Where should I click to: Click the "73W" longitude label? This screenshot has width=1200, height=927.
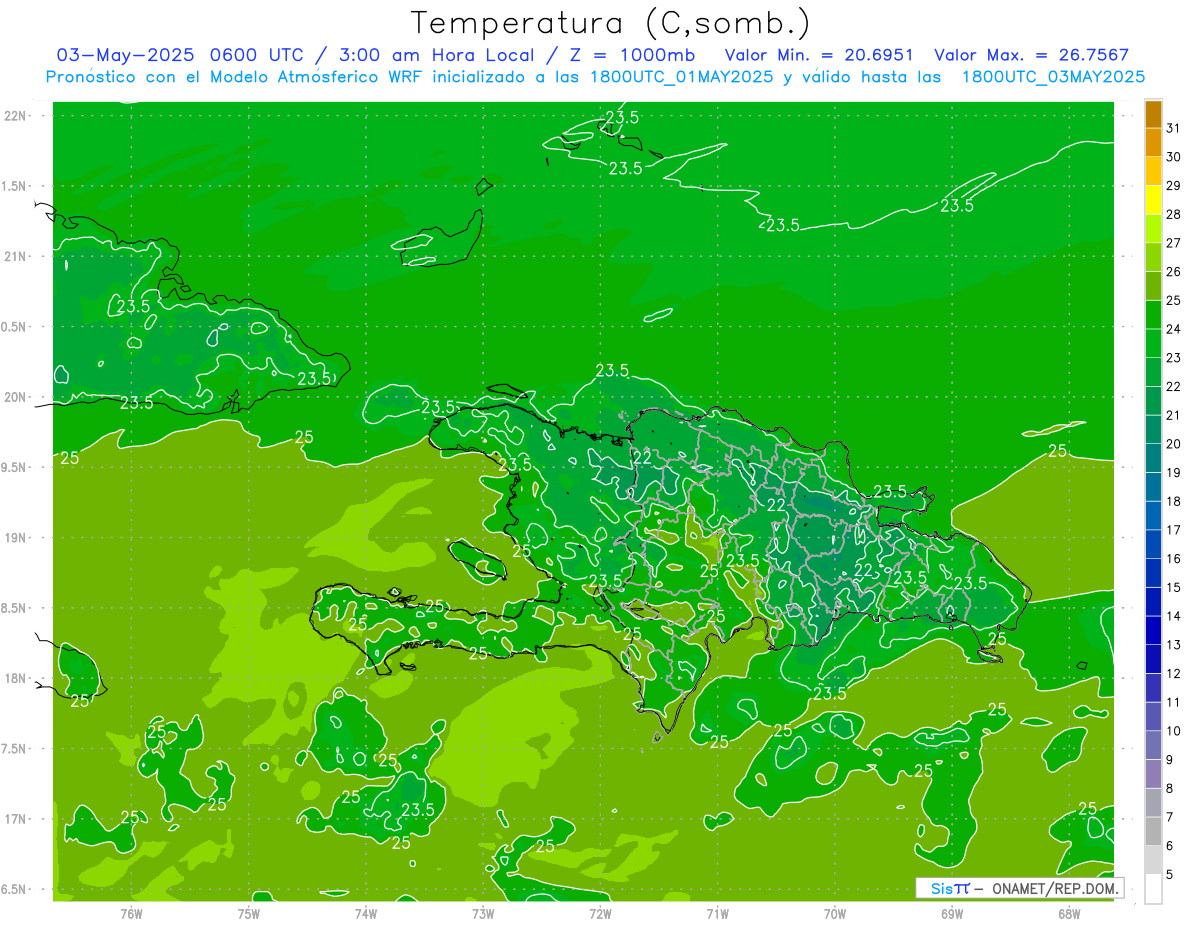pos(483,914)
